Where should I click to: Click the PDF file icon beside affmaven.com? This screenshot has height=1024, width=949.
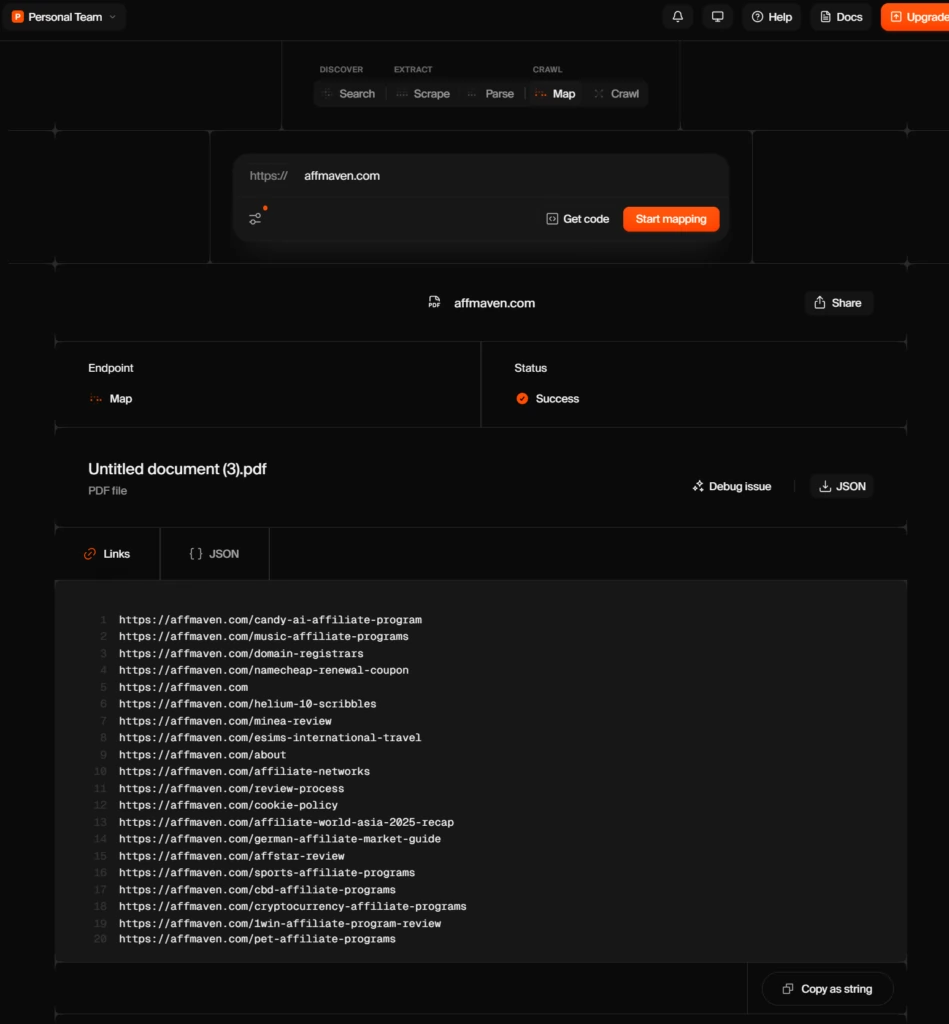click(434, 302)
